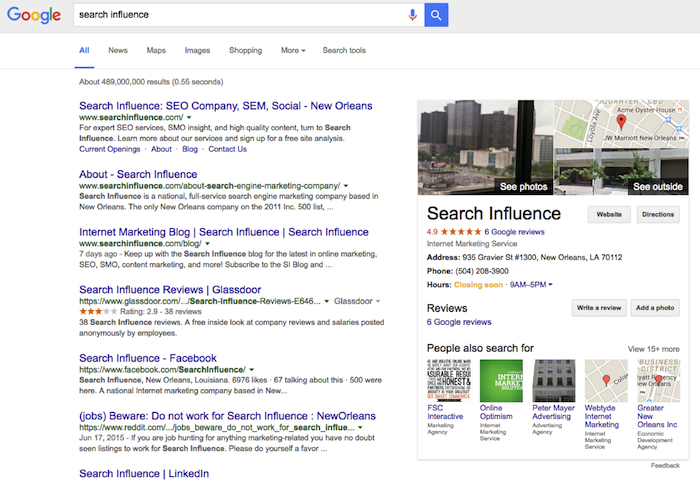Click the View 15+ more link

pos(653,349)
